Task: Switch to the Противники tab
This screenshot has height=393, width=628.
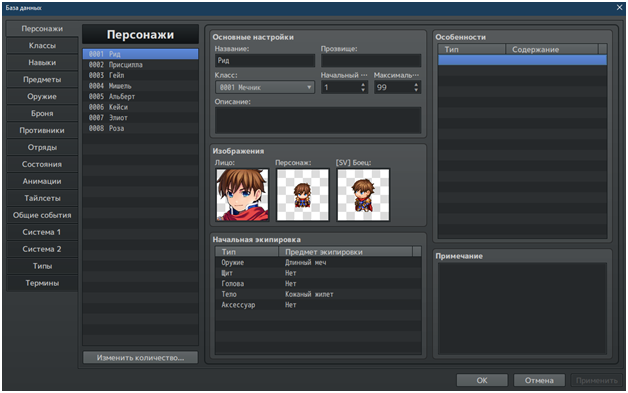Action: tap(42, 130)
